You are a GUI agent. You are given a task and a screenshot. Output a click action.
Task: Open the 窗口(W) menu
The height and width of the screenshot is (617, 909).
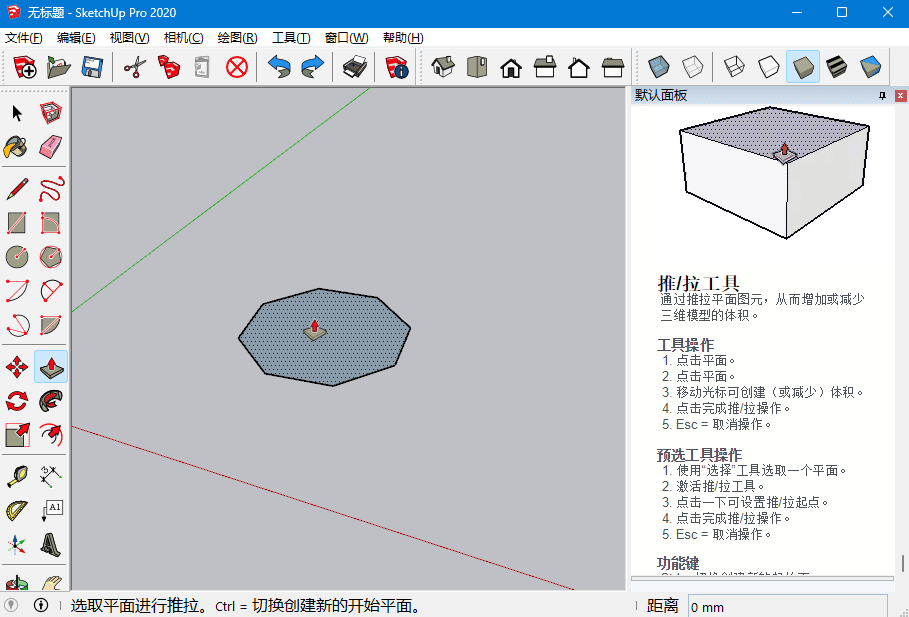(x=346, y=38)
